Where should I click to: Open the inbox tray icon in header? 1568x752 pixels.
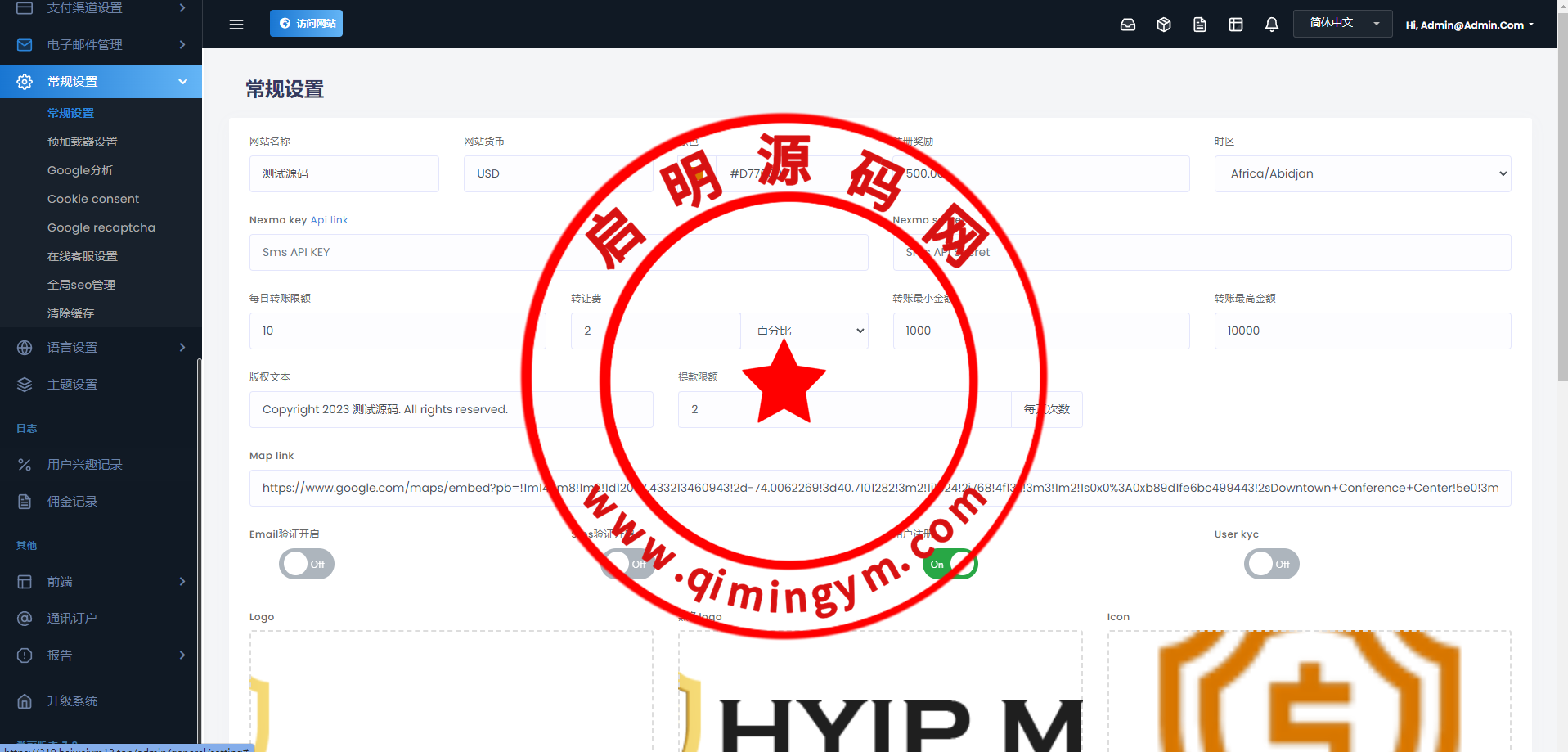[x=1128, y=25]
